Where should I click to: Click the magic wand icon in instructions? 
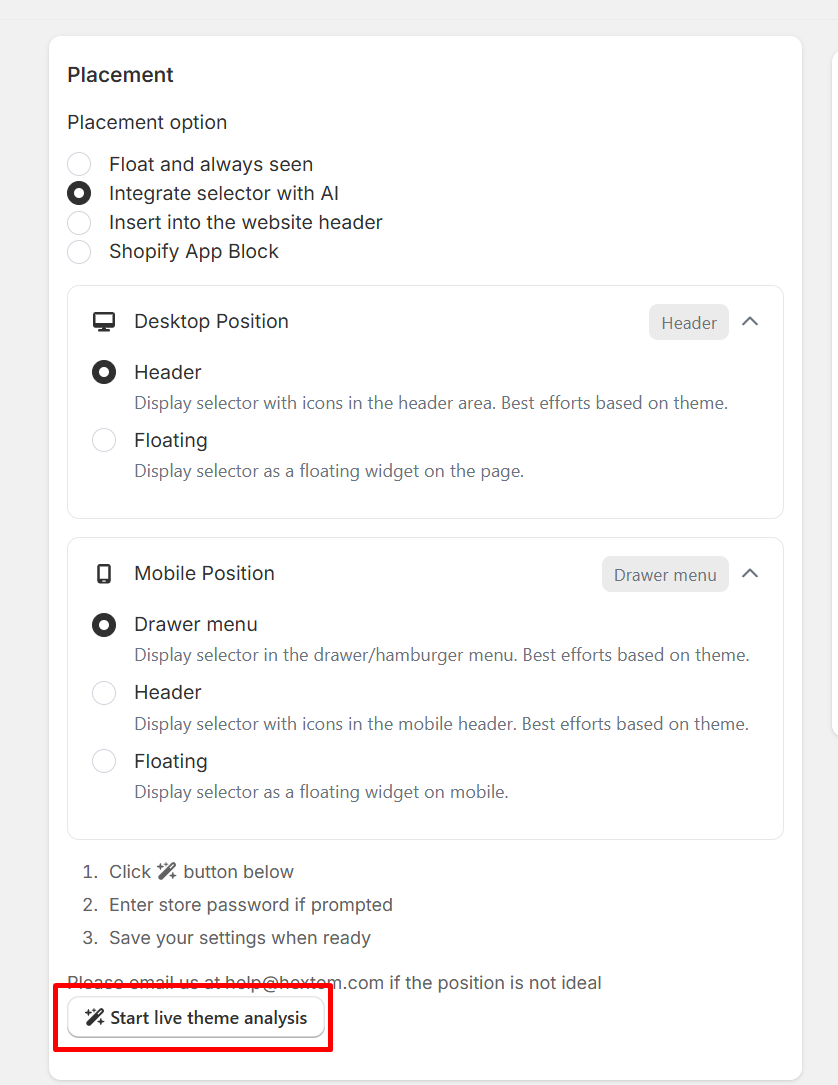(167, 872)
